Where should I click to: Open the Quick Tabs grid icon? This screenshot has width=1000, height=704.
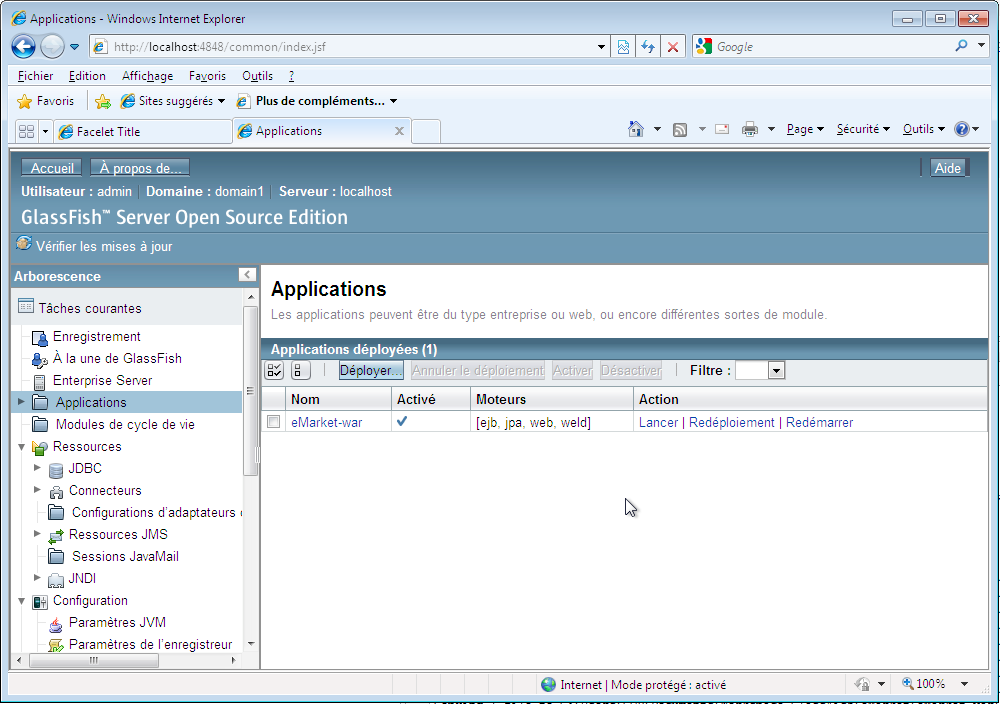[27, 131]
